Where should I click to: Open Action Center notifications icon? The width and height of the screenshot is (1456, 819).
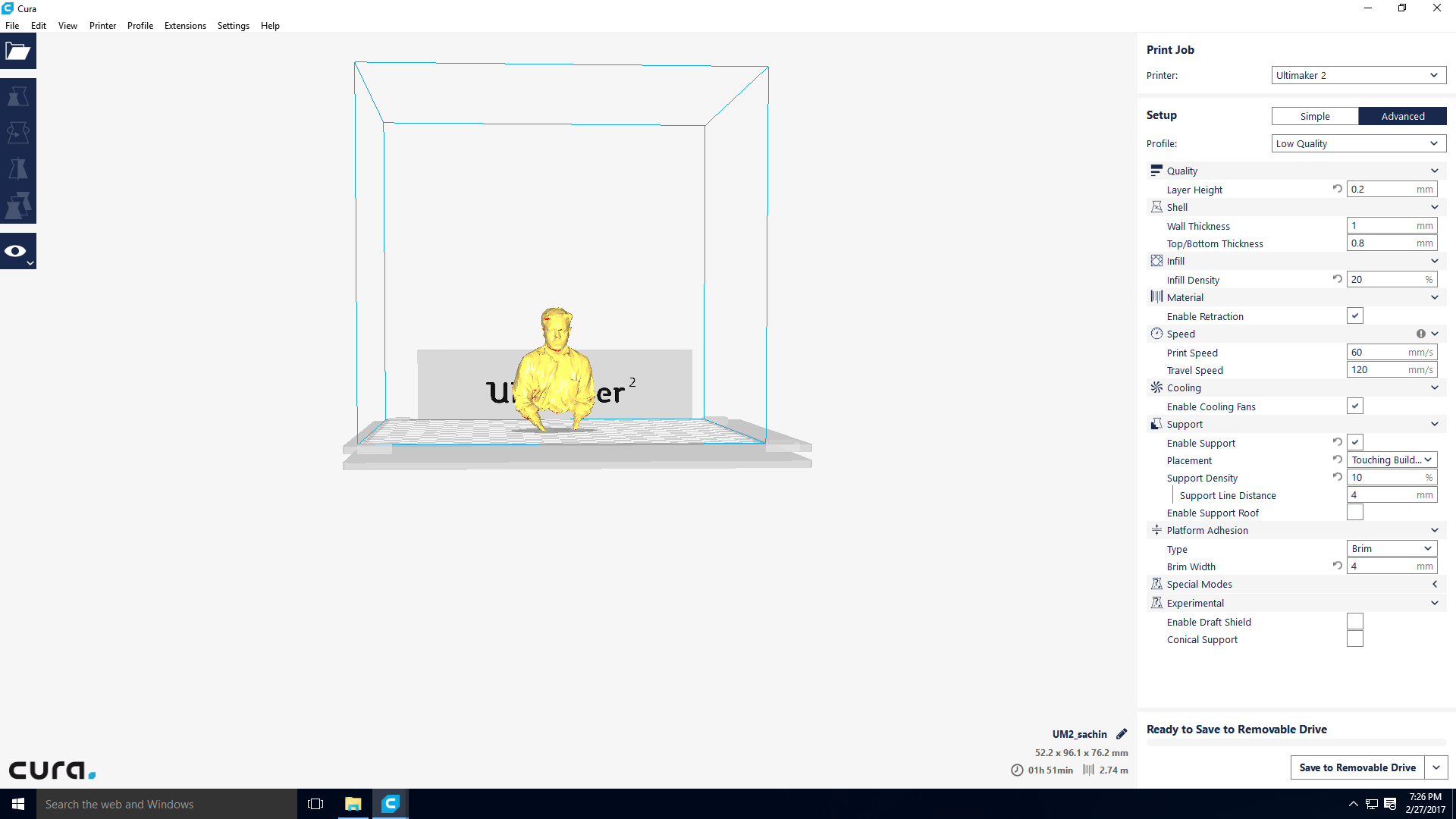(x=1390, y=804)
